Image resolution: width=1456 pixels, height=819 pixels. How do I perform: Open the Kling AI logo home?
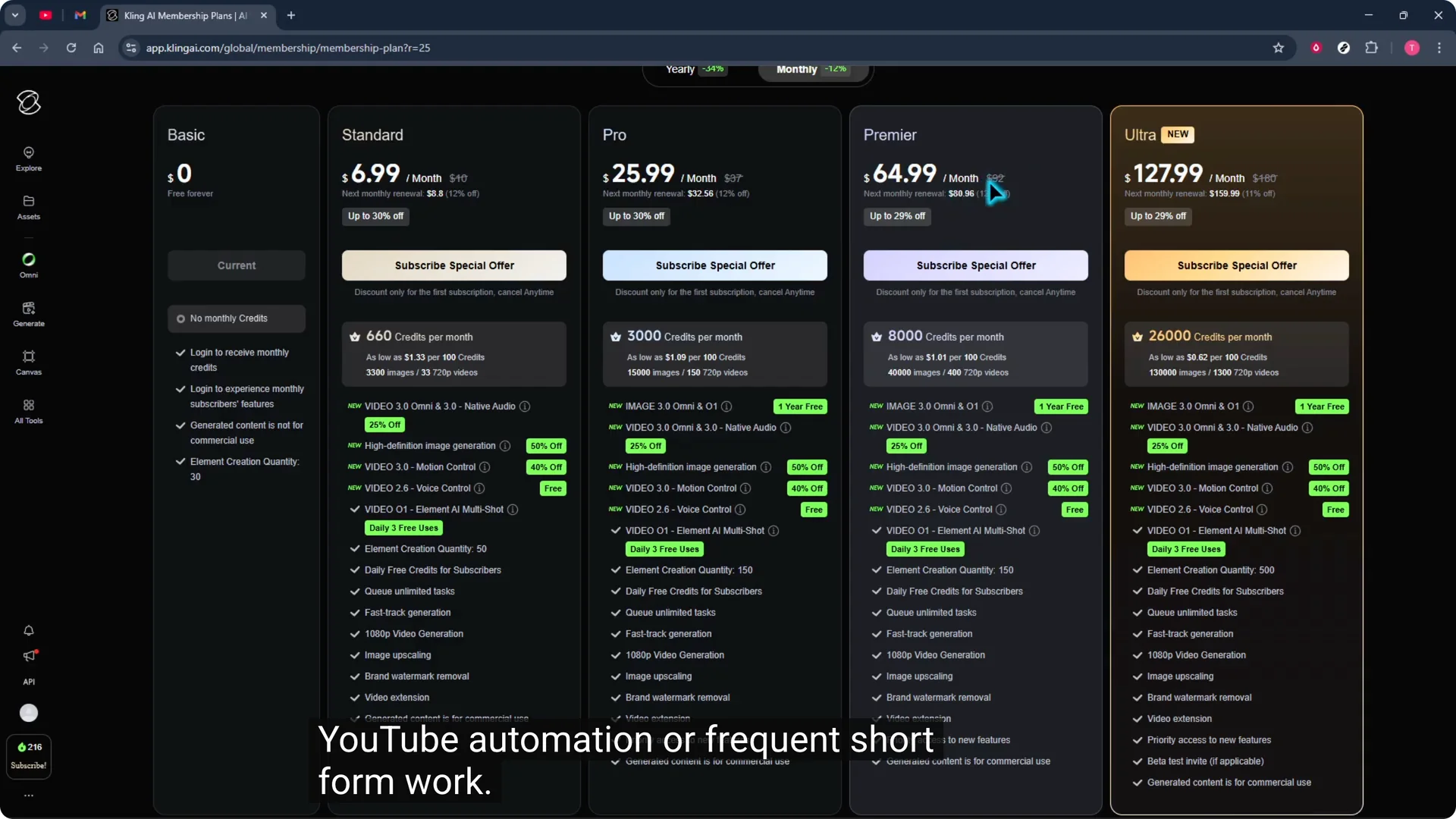click(x=29, y=102)
